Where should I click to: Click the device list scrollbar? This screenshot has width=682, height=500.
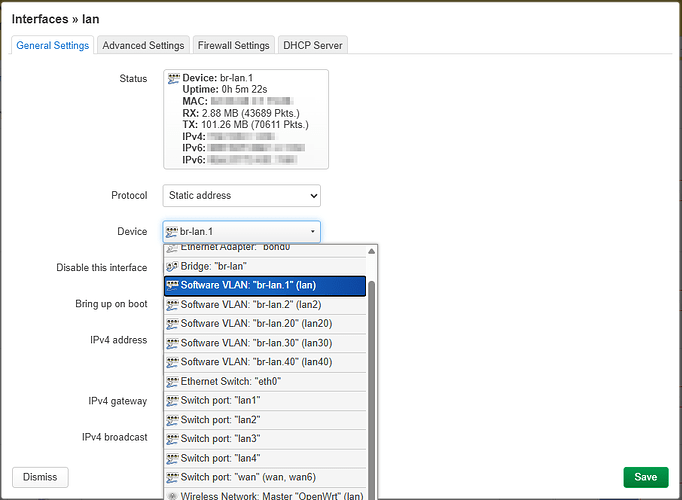(373, 380)
